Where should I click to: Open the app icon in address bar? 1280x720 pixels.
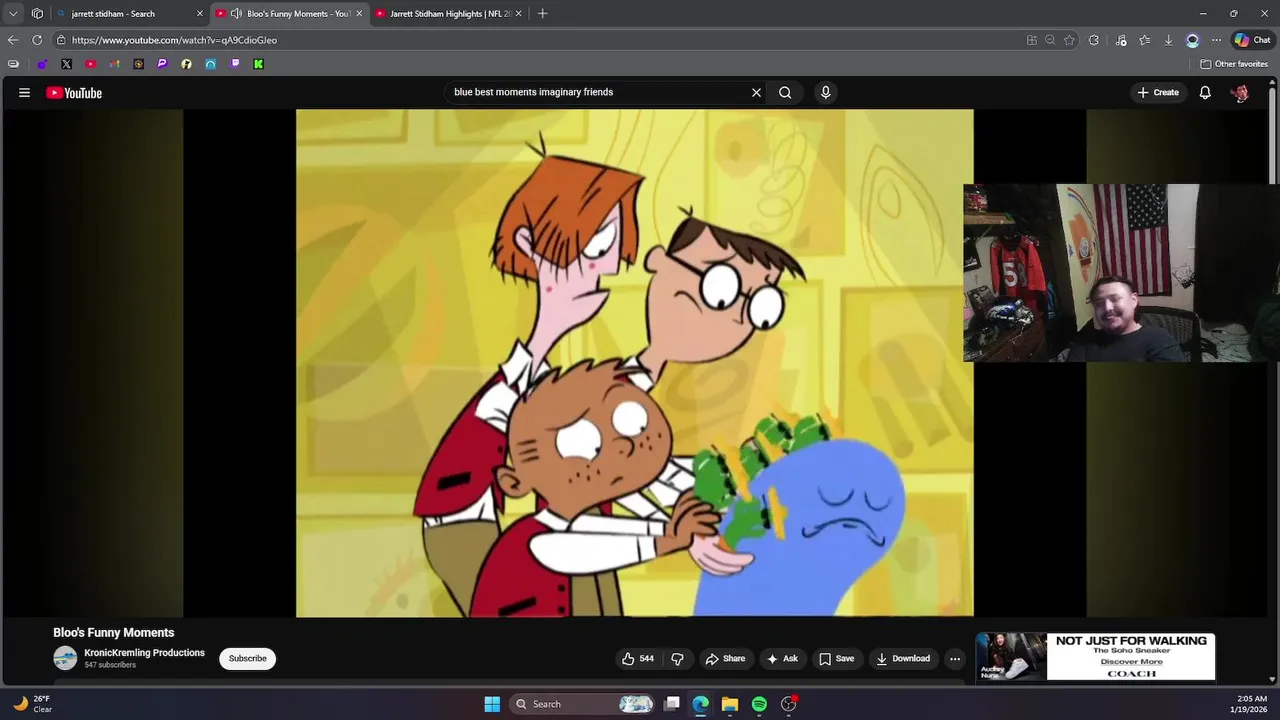coord(1031,40)
